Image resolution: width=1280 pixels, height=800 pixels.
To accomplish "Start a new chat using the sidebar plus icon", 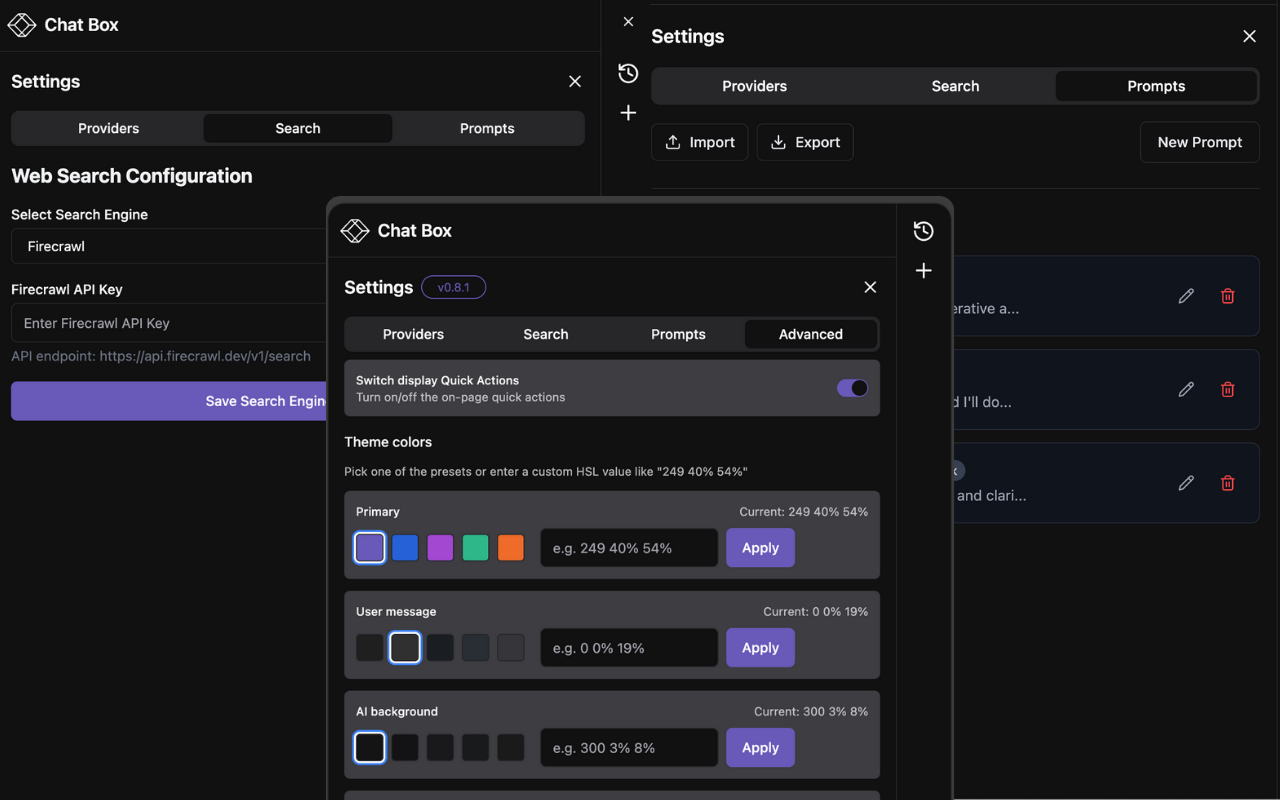I will [627, 112].
